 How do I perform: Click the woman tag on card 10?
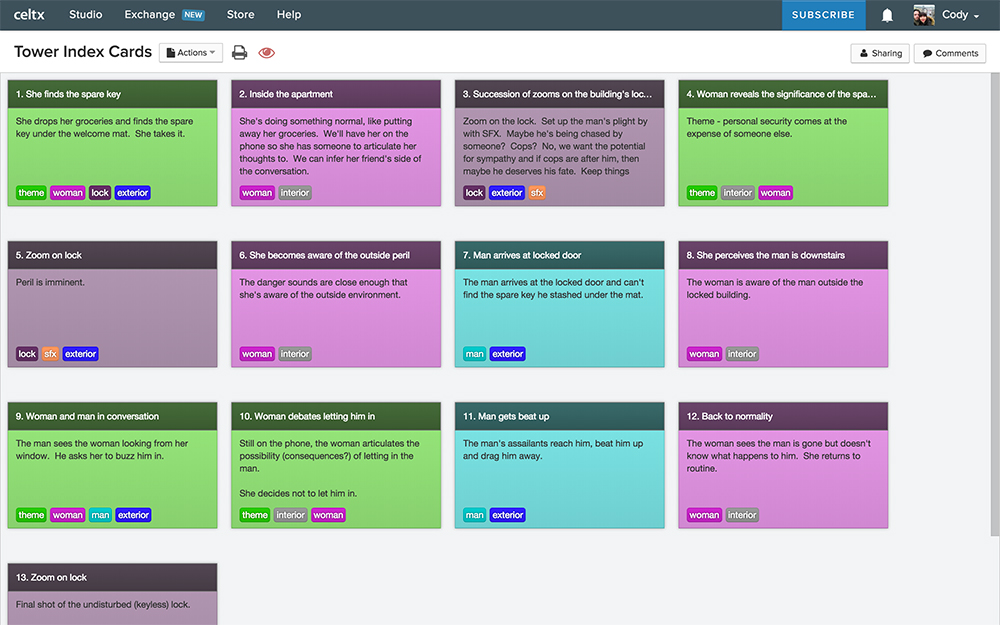point(328,515)
